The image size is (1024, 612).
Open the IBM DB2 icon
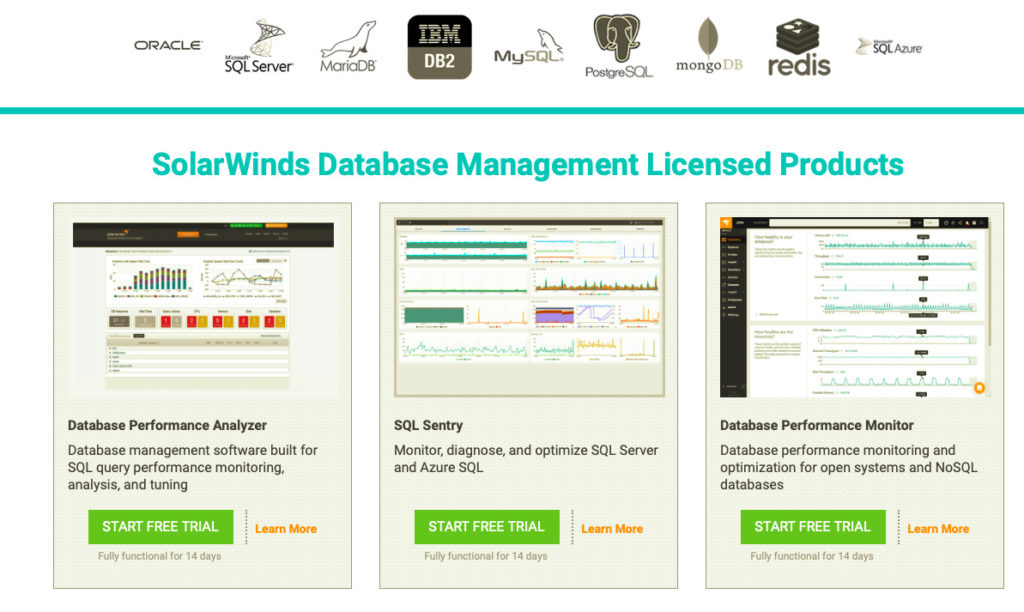click(438, 44)
